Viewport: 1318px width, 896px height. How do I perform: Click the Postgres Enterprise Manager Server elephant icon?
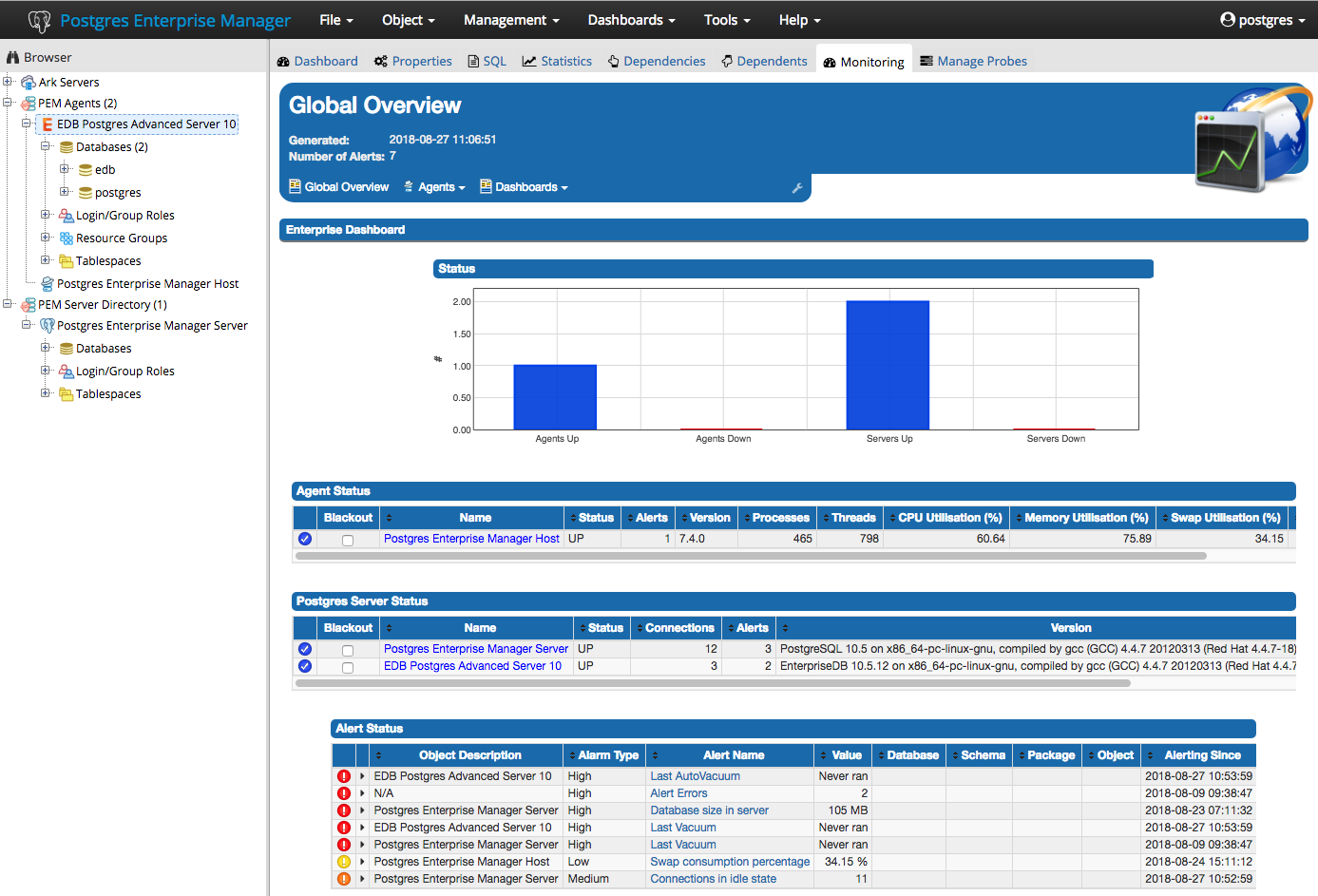tap(48, 326)
